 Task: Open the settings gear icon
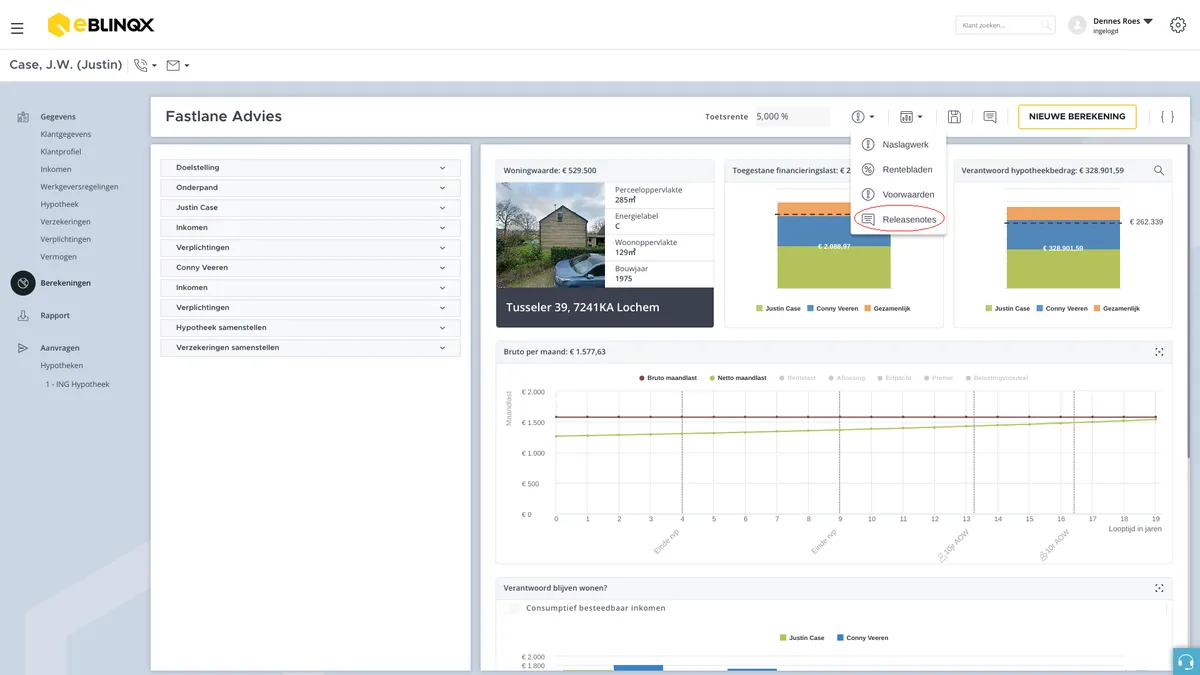1178,25
